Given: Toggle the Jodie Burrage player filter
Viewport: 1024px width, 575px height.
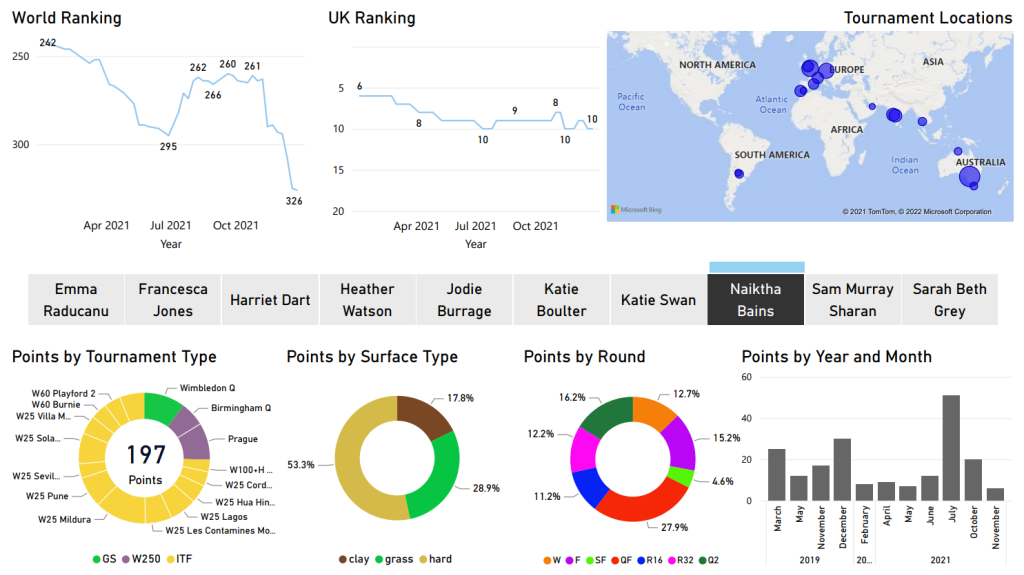Looking at the screenshot, I should [464, 300].
